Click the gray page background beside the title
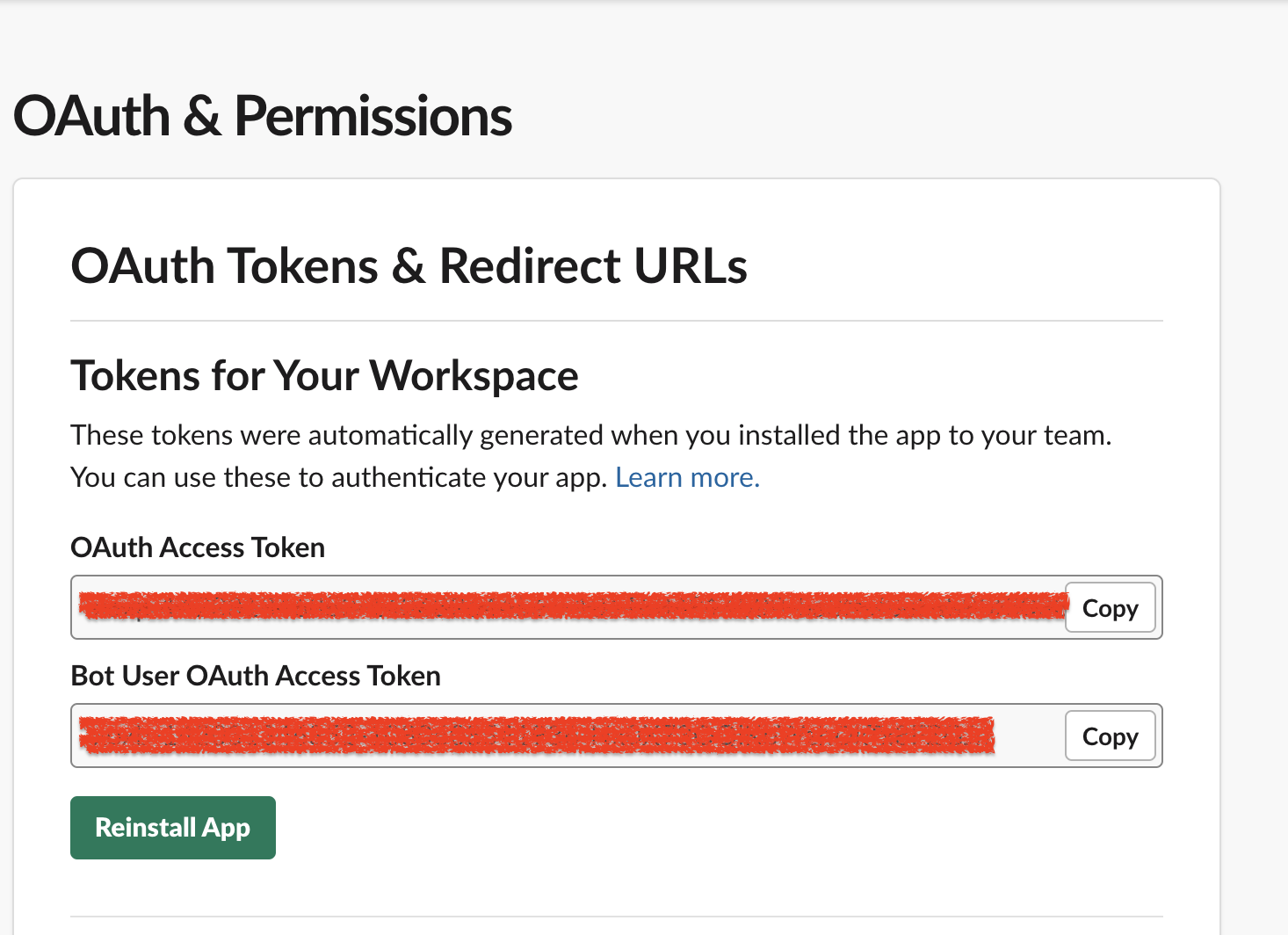The width and height of the screenshot is (1288, 935). coord(879,116)
